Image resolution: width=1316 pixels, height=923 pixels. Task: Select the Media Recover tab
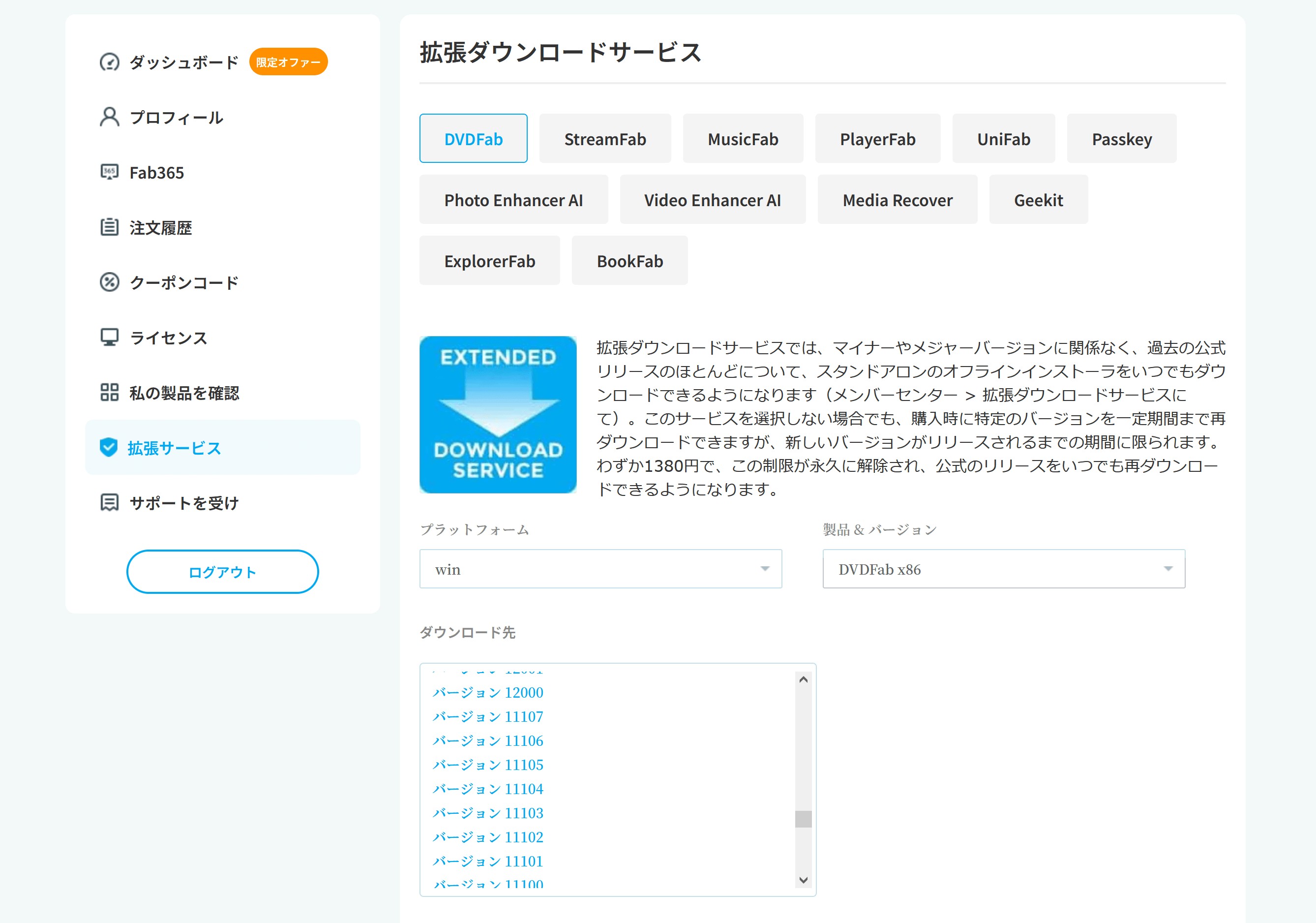coord(897,199)
